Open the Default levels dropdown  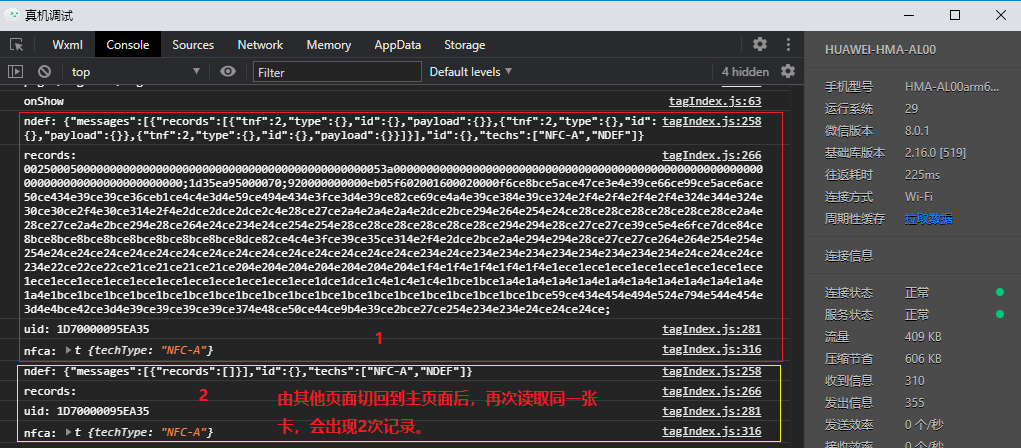(x=470, y=72)
